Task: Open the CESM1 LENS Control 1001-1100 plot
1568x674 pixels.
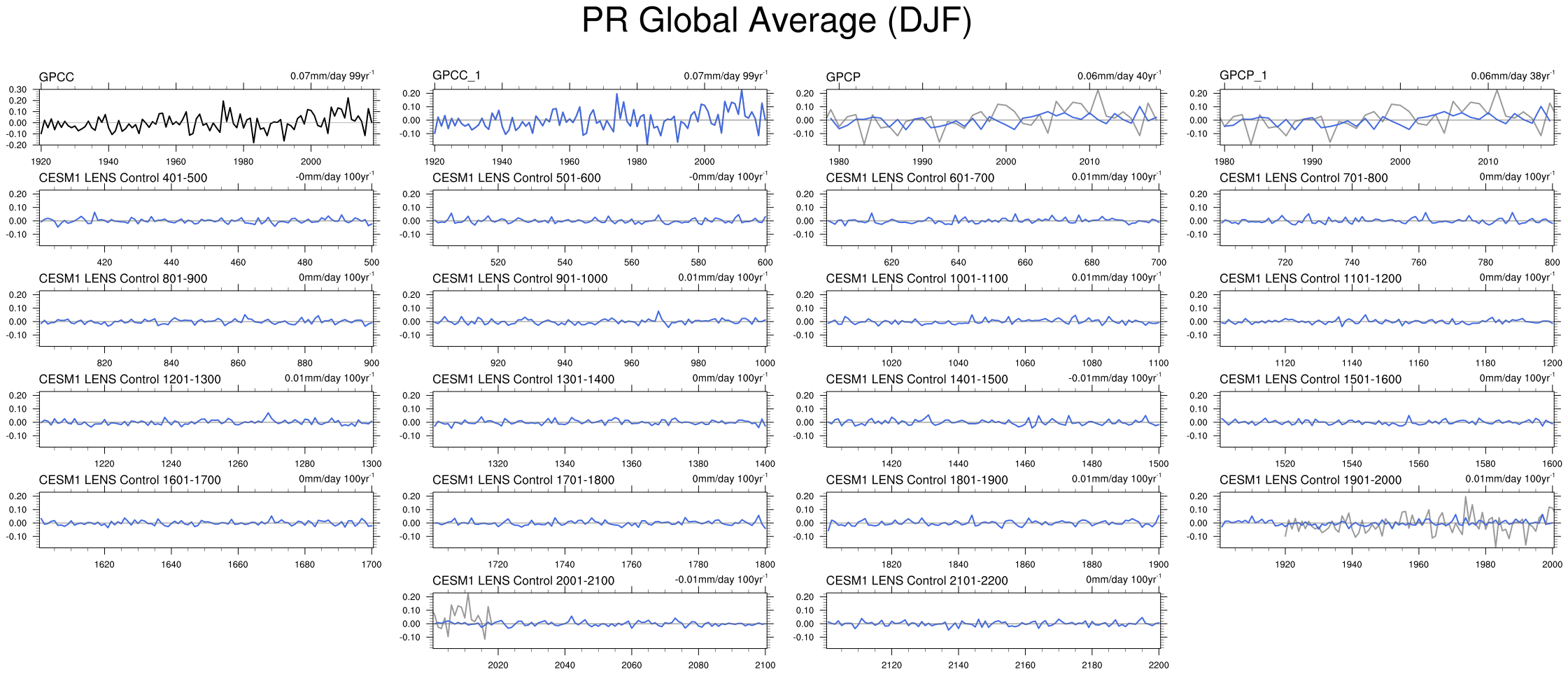Action: click(x=993, y=319)
